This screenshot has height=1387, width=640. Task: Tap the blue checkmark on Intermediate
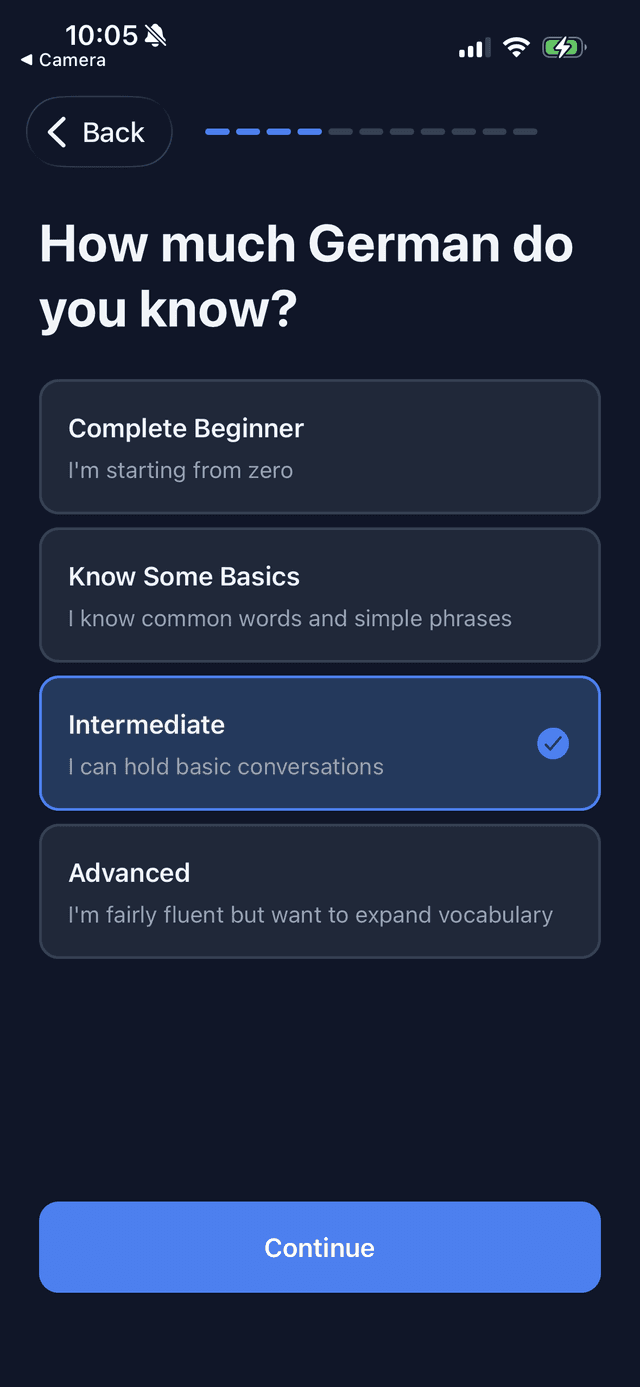pos(553,743)
